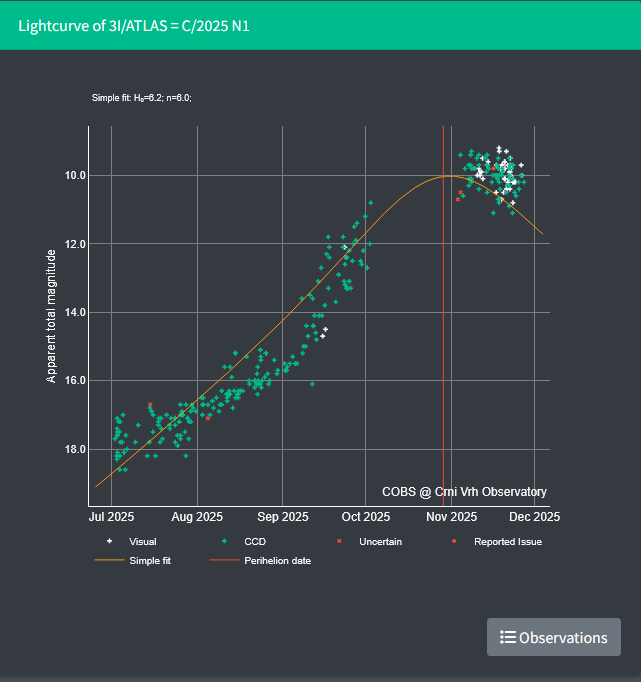Click the Dec 2025 axis label
The image size is (641, 682).
pyautogui.click(x=534, y=517)
